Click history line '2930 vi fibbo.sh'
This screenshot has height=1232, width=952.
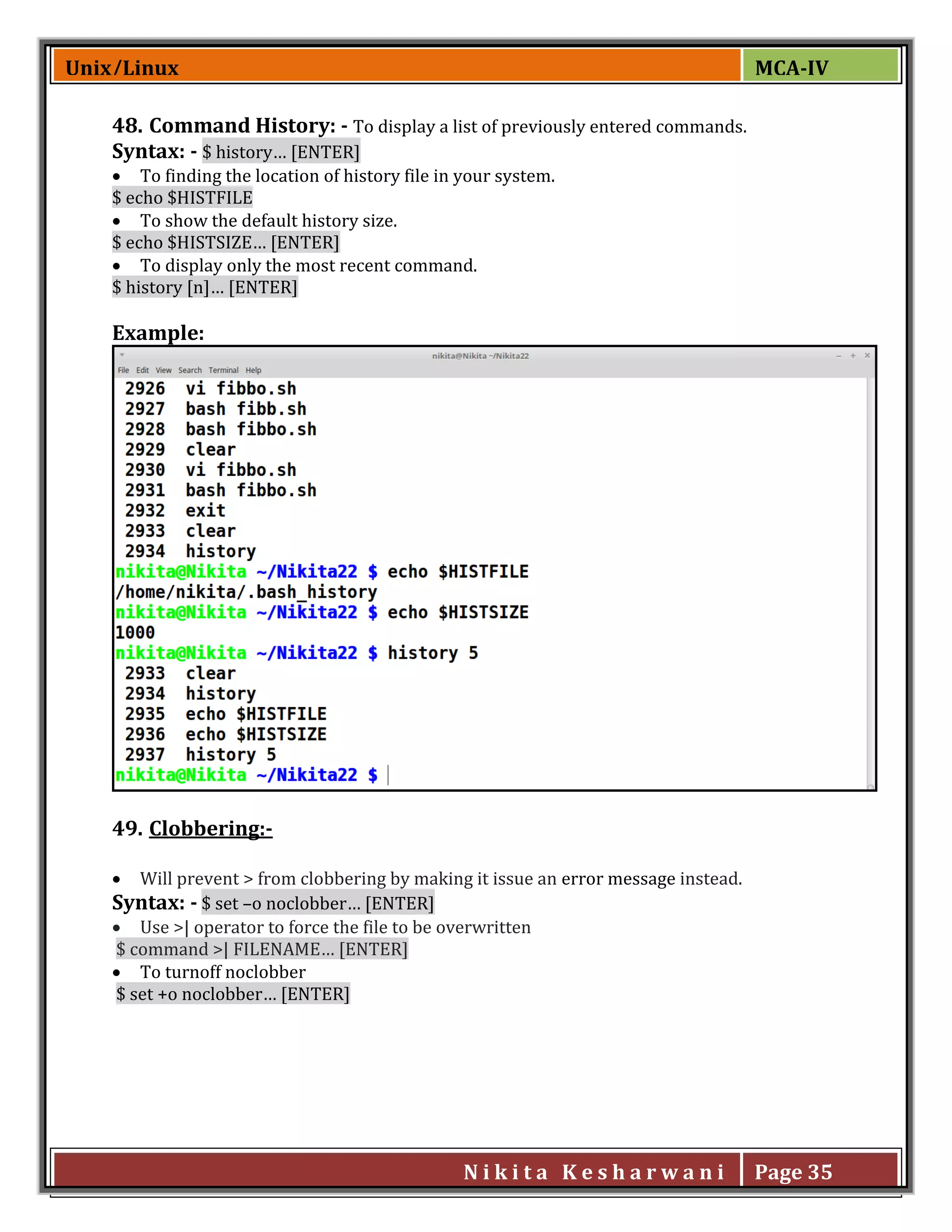[211, 470]
